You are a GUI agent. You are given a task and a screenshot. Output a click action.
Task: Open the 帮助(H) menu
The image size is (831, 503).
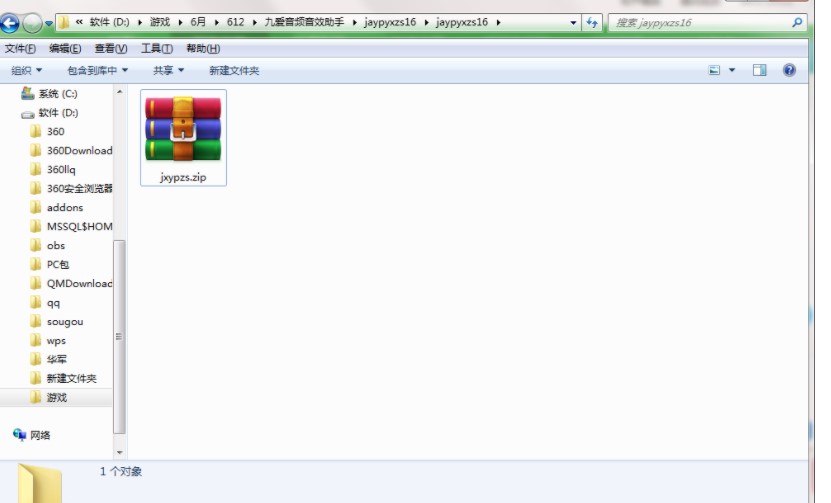click(x=203, y=49)
